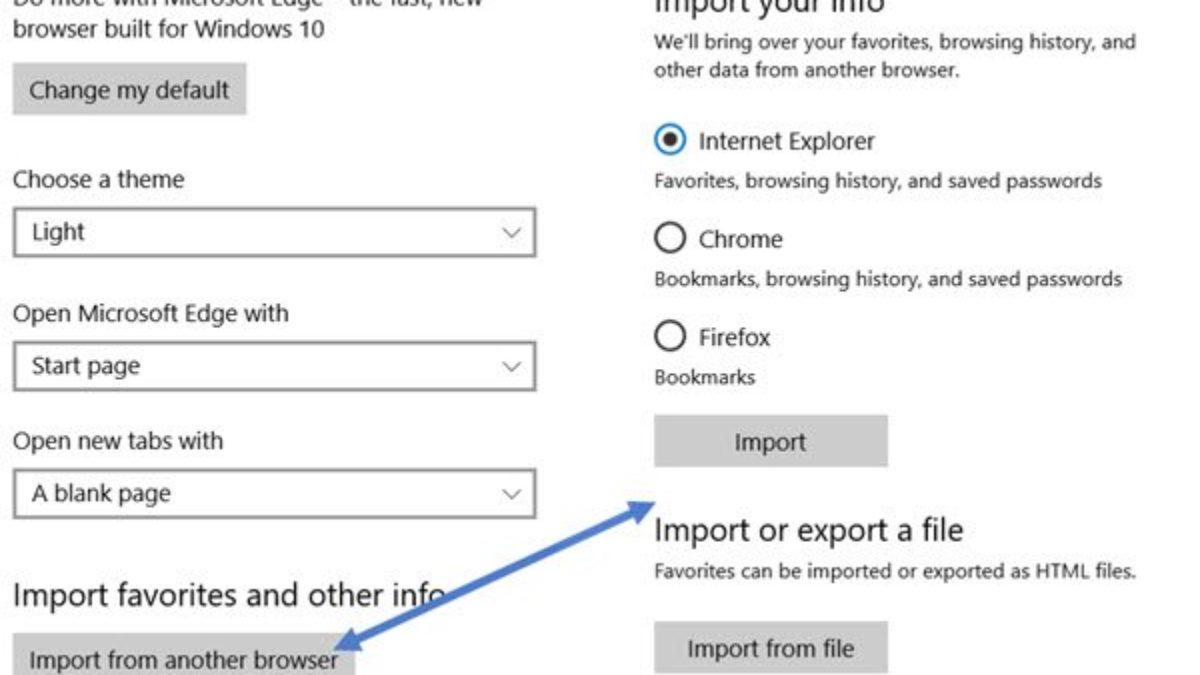Viewport: 1200px width, 675px height.
Task: Click the Change my default button
Action: pos(129,90)
